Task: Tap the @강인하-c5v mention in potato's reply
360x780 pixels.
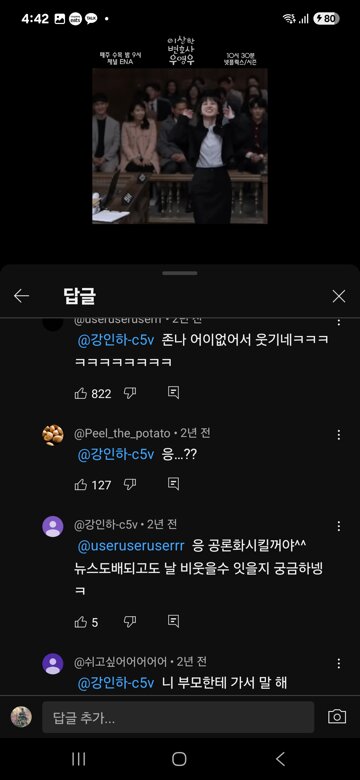Action: coord(116,455)
